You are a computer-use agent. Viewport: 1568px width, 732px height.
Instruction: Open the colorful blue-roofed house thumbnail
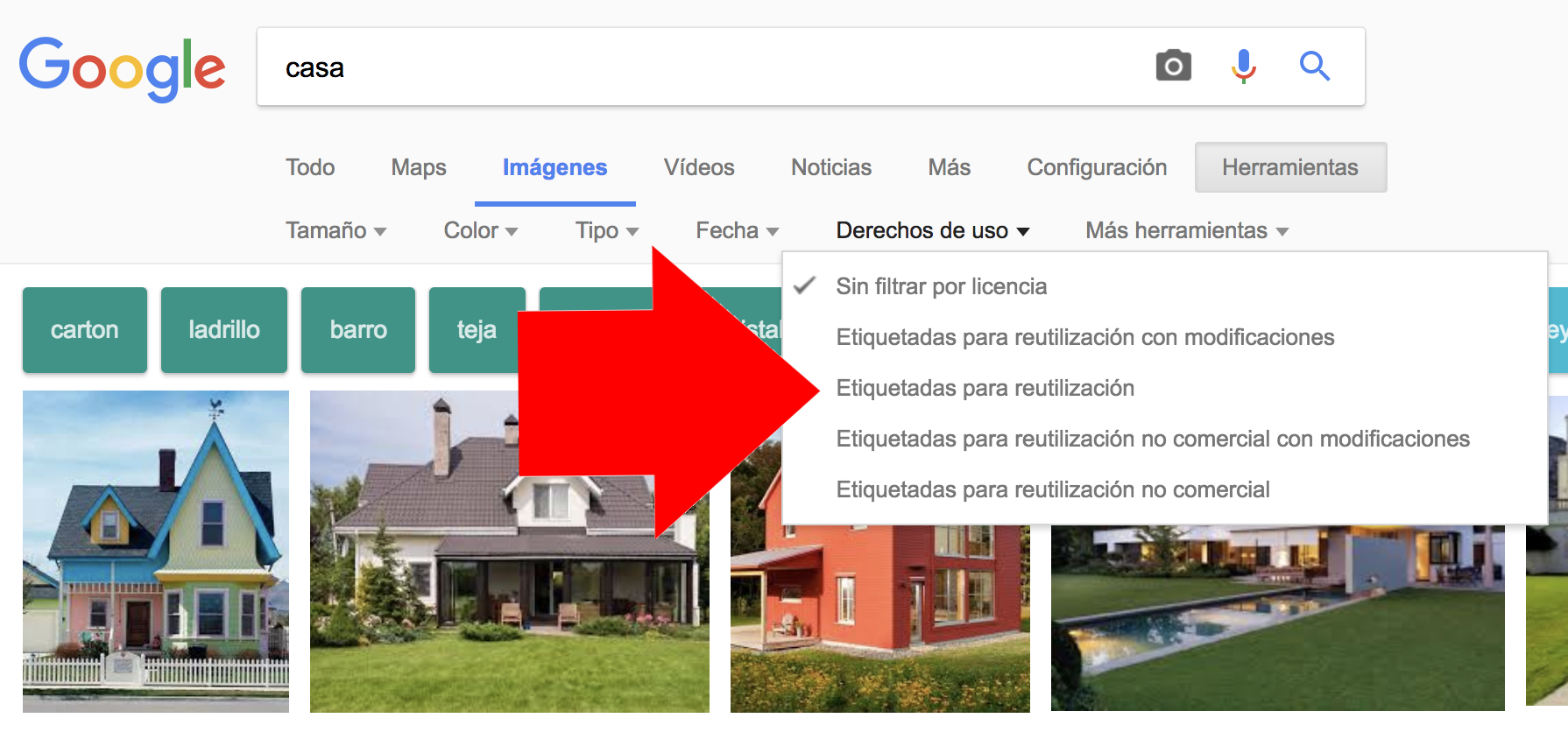pyautogui.click(x=156, y=552)
